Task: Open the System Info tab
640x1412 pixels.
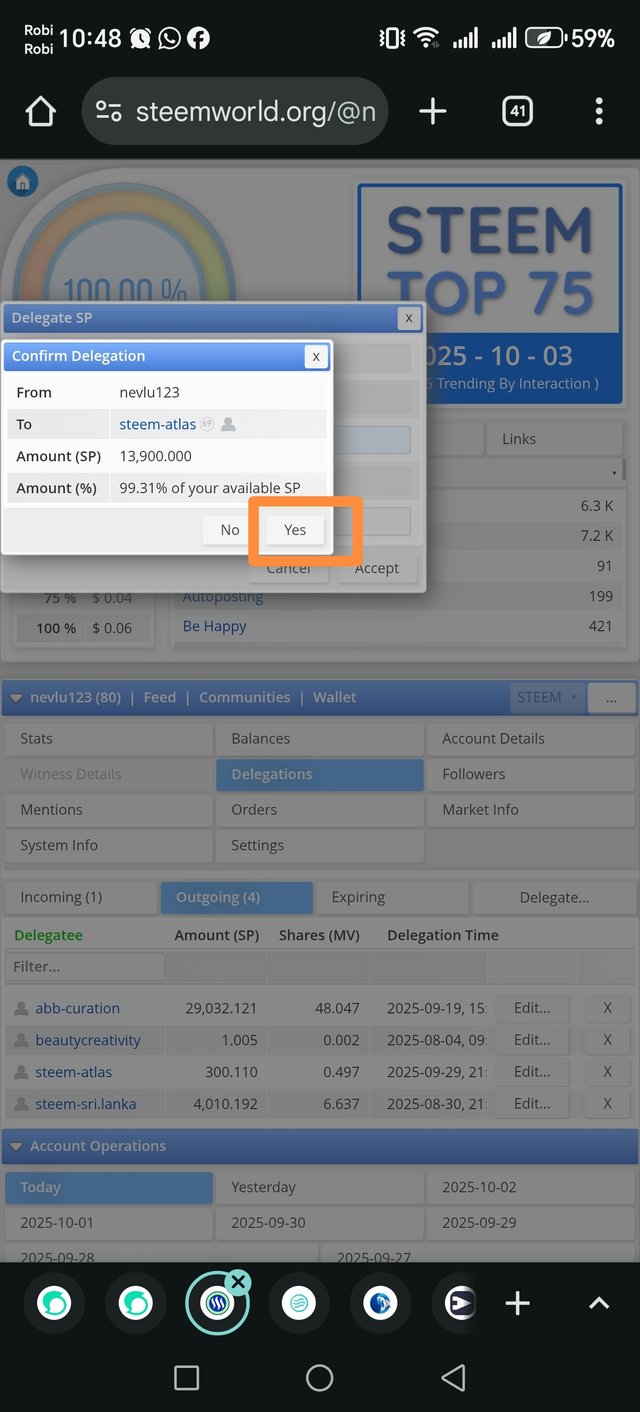Action: (108, 845)
